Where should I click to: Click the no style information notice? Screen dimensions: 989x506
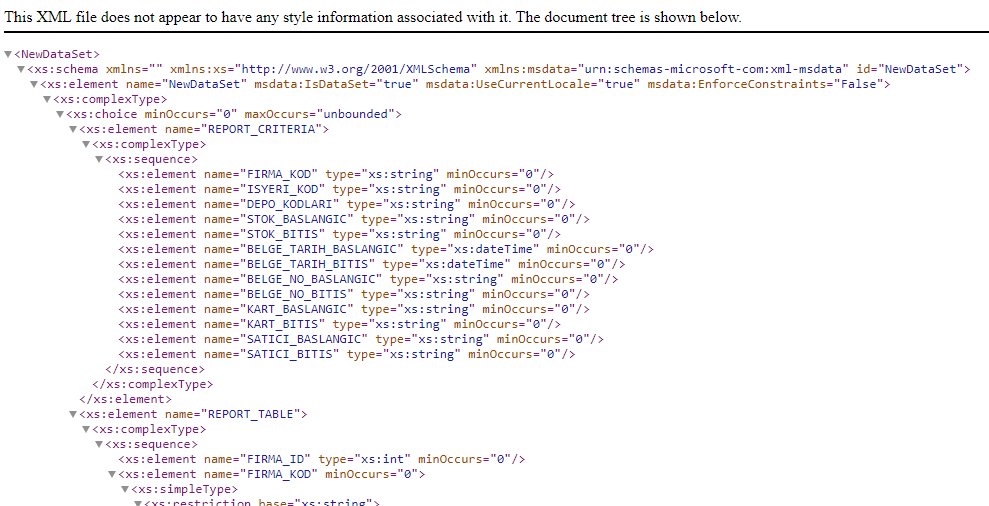pyautogui.click(x=374, y=17)
